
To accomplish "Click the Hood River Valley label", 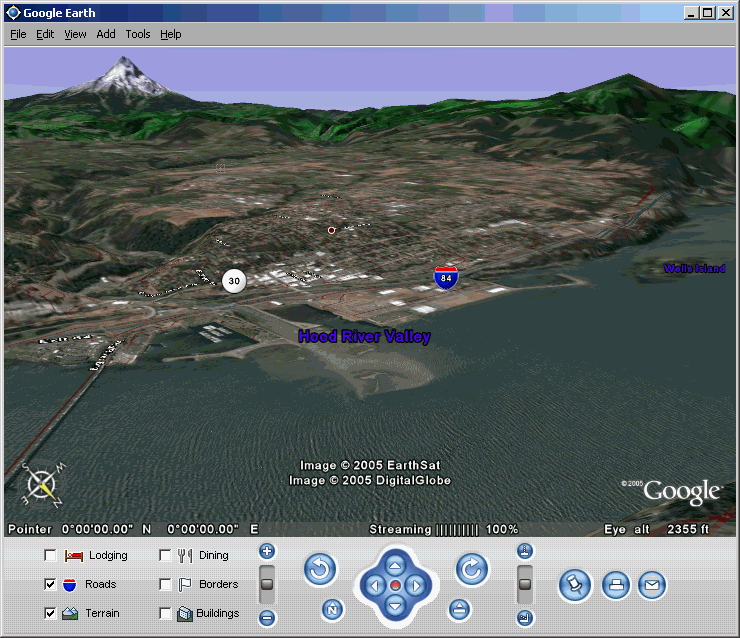I will [x=364, y=337].
